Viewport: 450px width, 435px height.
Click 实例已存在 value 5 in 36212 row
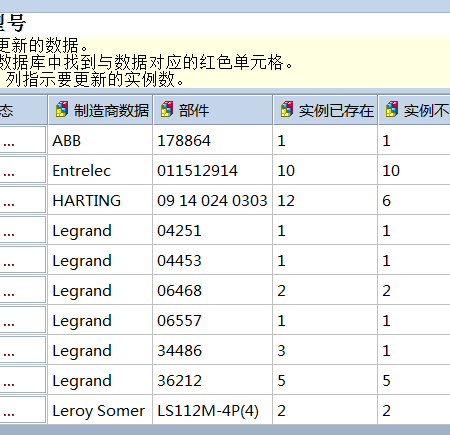pos(325,380)
